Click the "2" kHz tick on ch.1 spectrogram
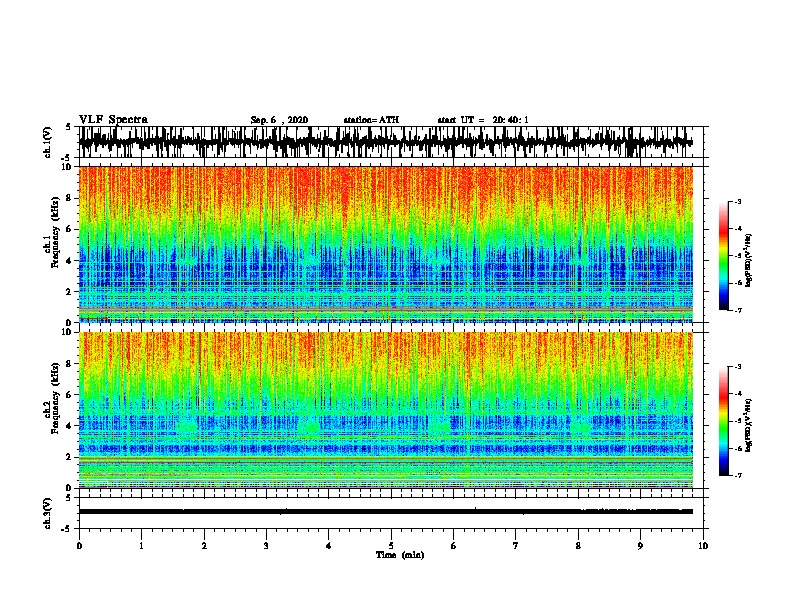The image size is (792, 612). pos(69,291)
